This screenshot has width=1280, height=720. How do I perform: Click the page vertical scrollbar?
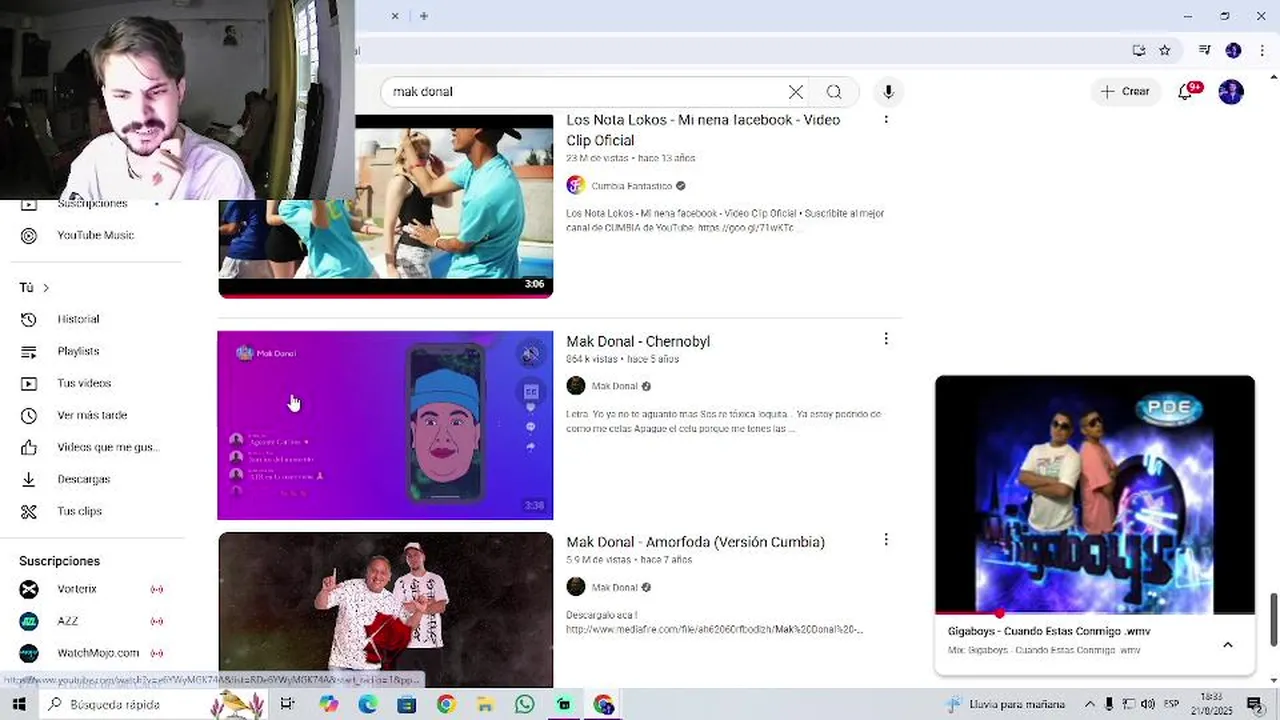click(1273, 620)
